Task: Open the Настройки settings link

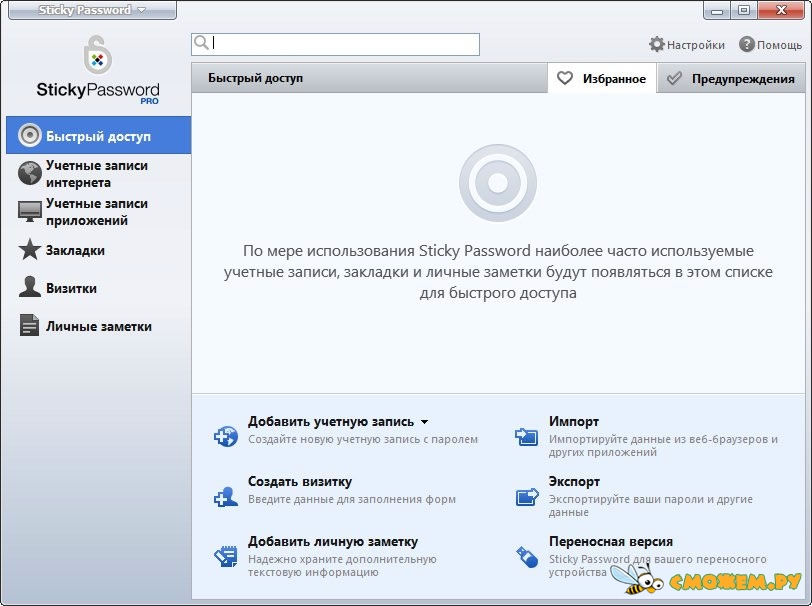Action: [695, 45]
